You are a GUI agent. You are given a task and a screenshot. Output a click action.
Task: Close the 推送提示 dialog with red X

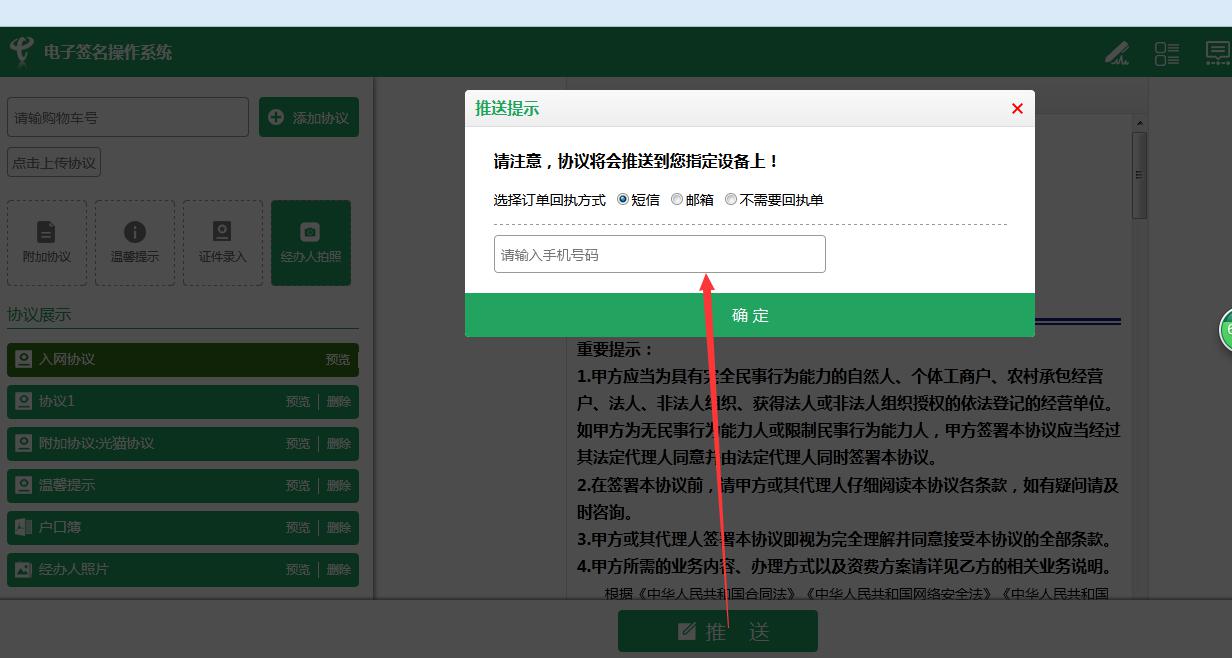click(x=1017, y=109)
